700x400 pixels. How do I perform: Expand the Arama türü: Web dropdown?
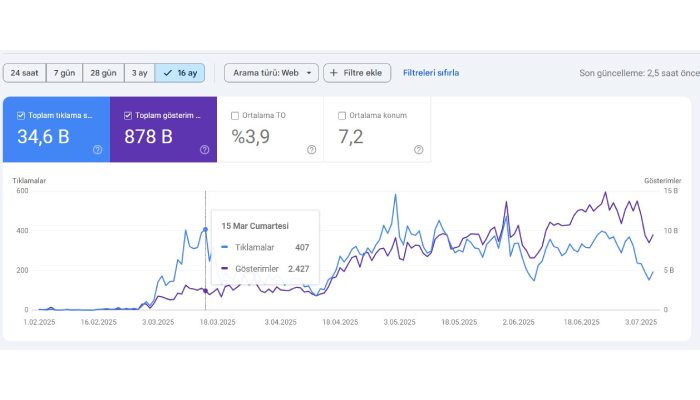[270, 73]
